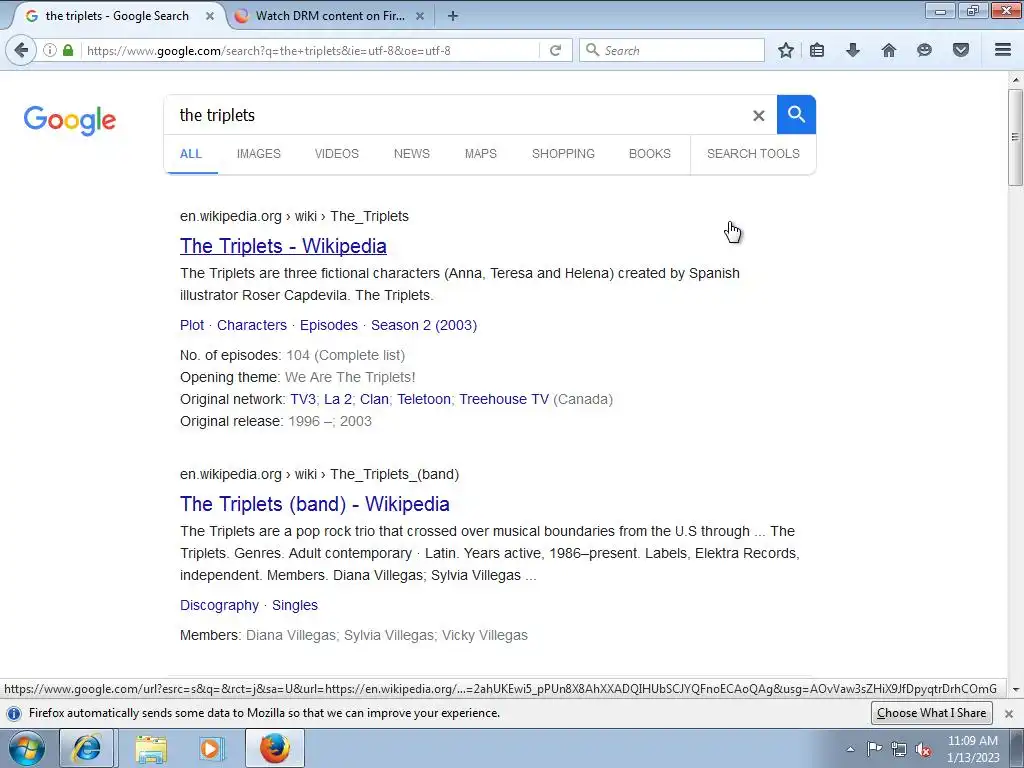Clear the Google search box text

(x=758, y=116)
